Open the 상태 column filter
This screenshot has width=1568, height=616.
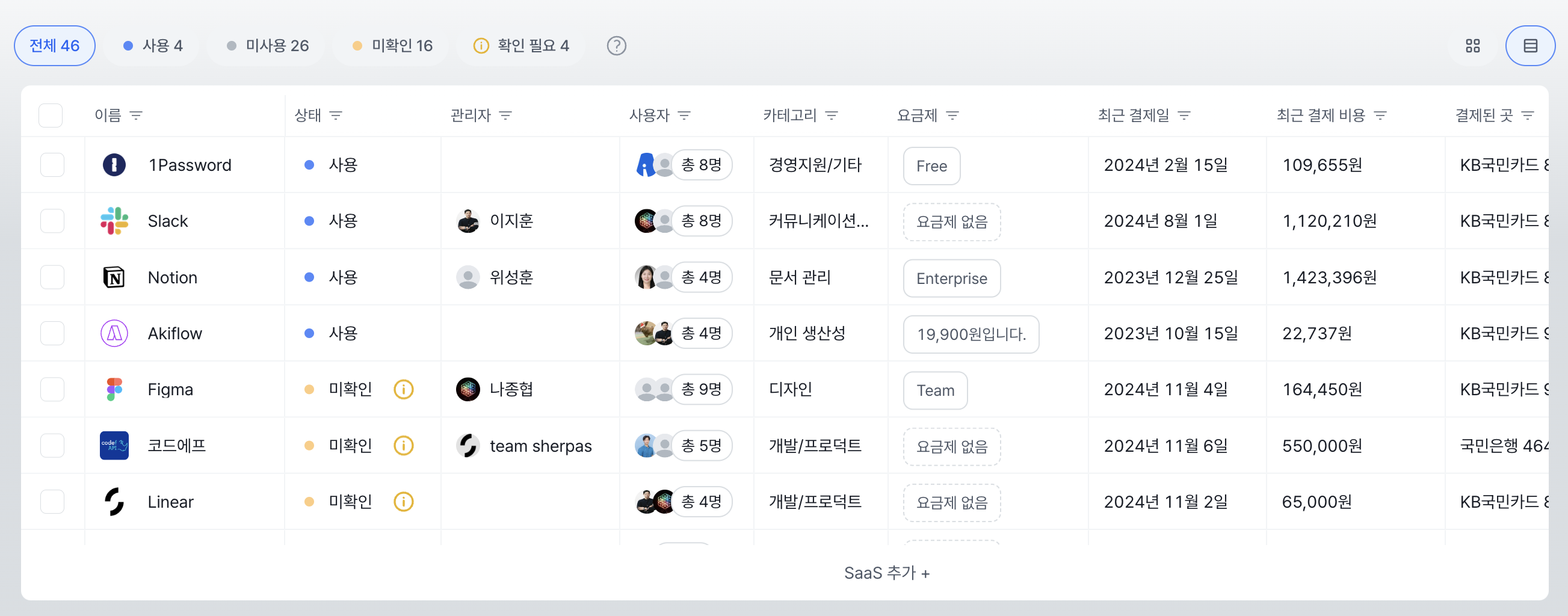point(336,115)
